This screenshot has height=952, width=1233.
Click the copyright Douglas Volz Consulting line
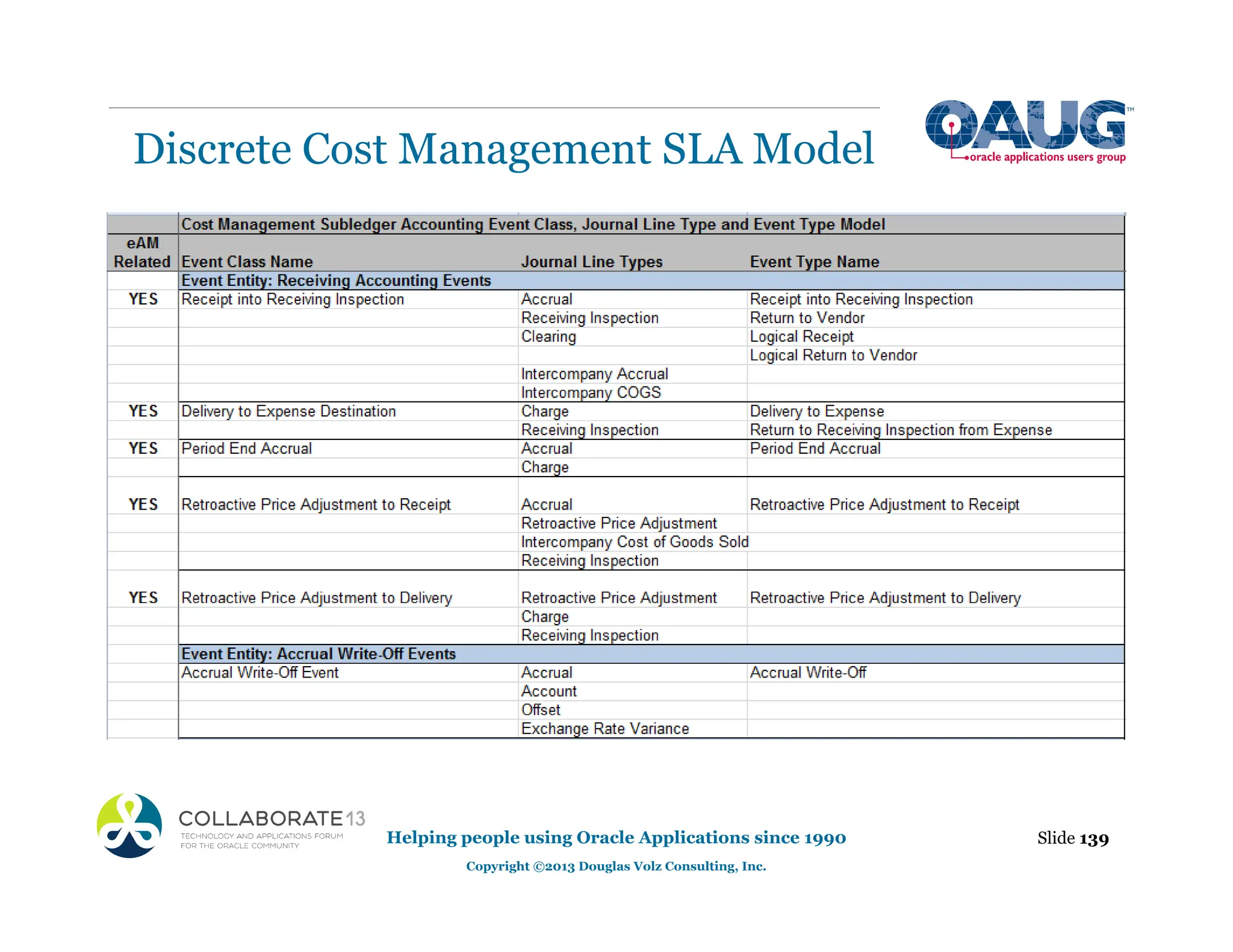[616, 867]
